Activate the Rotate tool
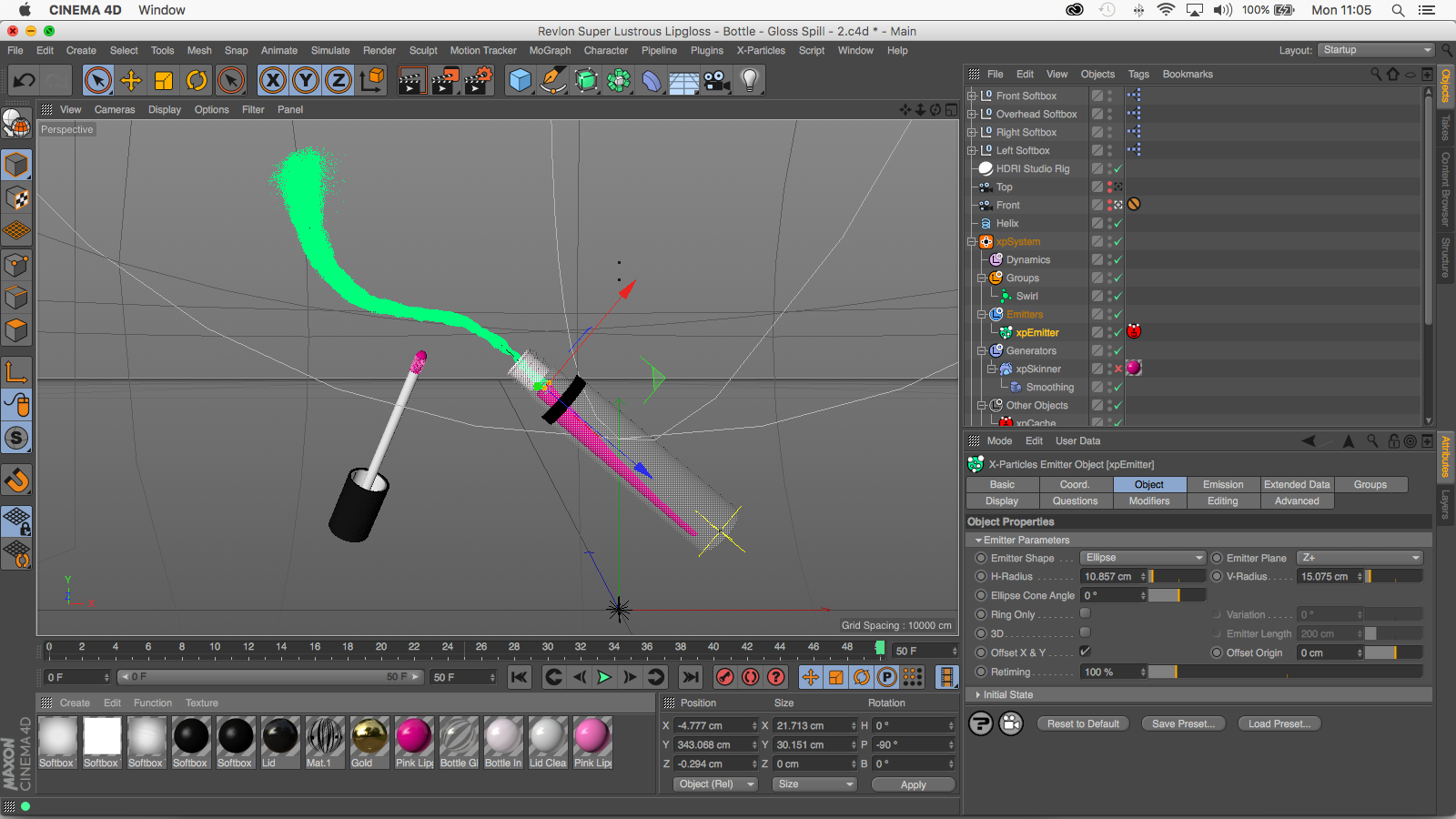The height and width of the screenshot is (819, 1456). (x=197, y=80)
